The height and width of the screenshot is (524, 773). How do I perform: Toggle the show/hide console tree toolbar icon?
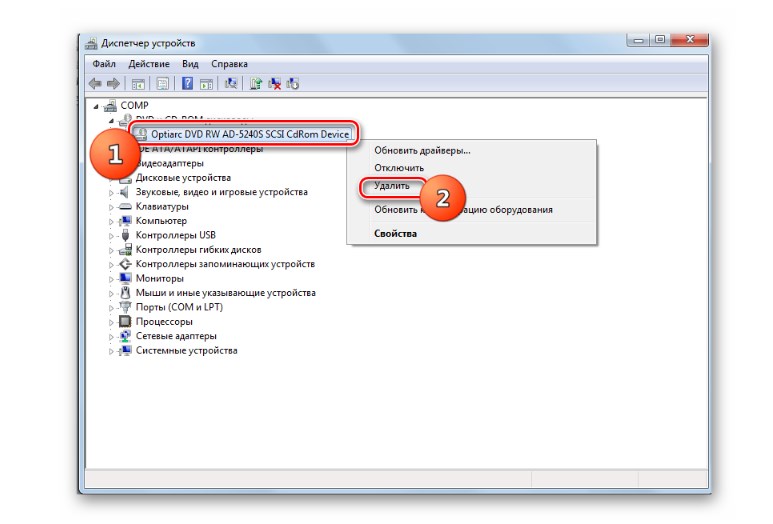coord(138,84)
